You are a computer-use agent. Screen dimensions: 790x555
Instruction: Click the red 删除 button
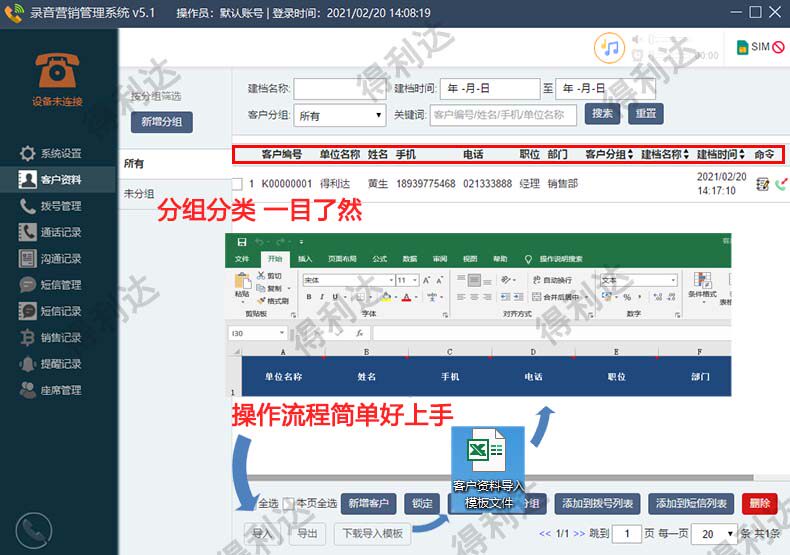click(x=760, y=504)
